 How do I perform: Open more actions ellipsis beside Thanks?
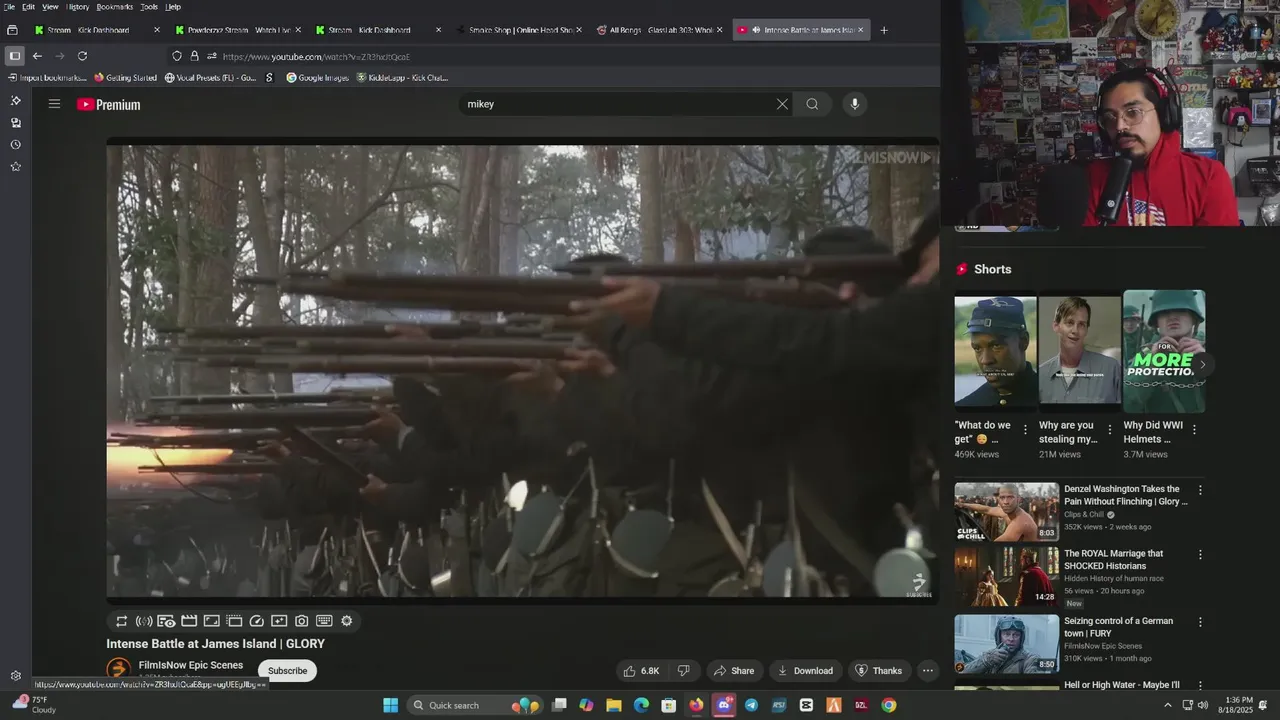928,671
